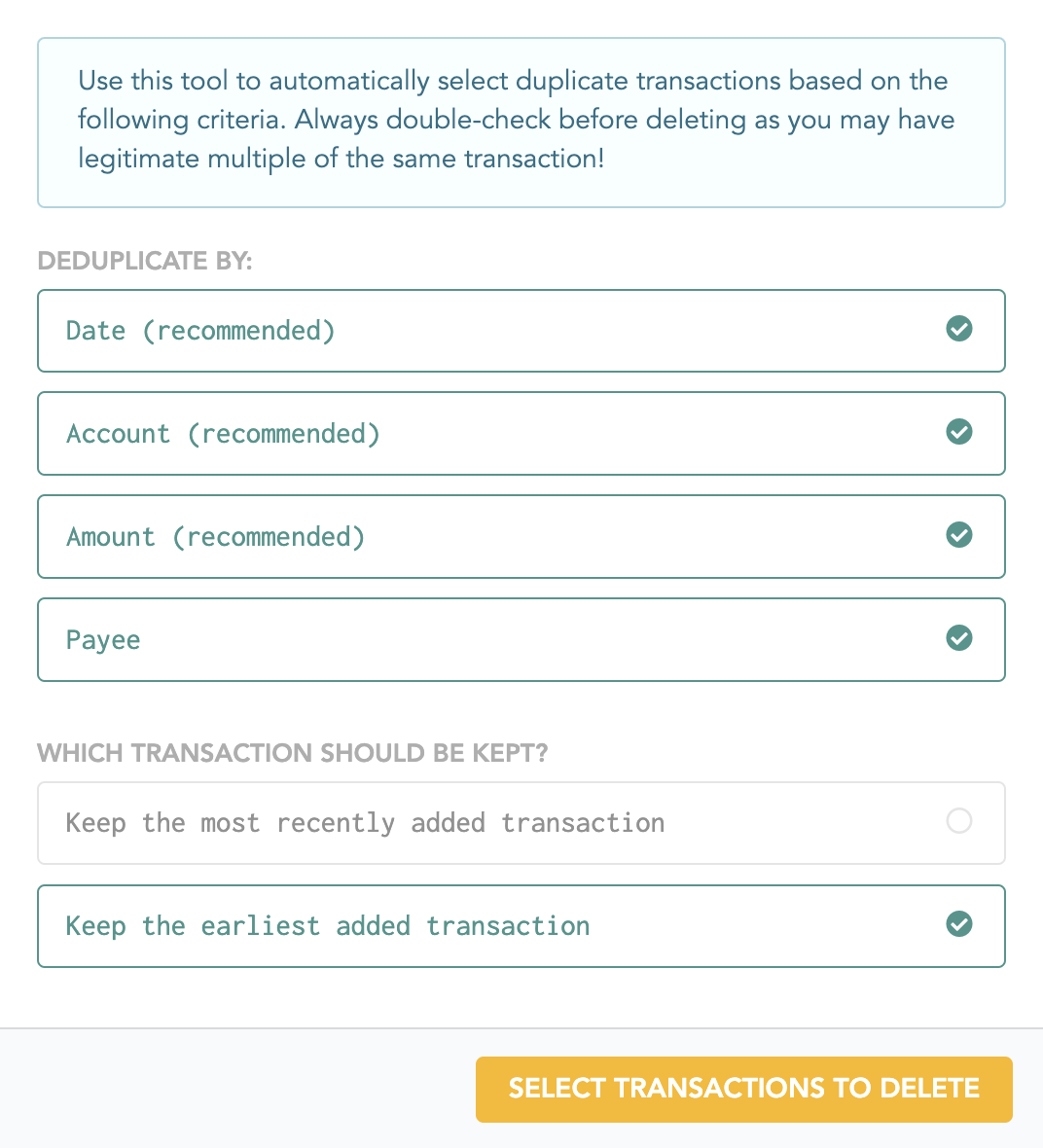Click empty middle area of Payee row
Viewport: 1043px width, 1148px height.
(x=542, y=640)
